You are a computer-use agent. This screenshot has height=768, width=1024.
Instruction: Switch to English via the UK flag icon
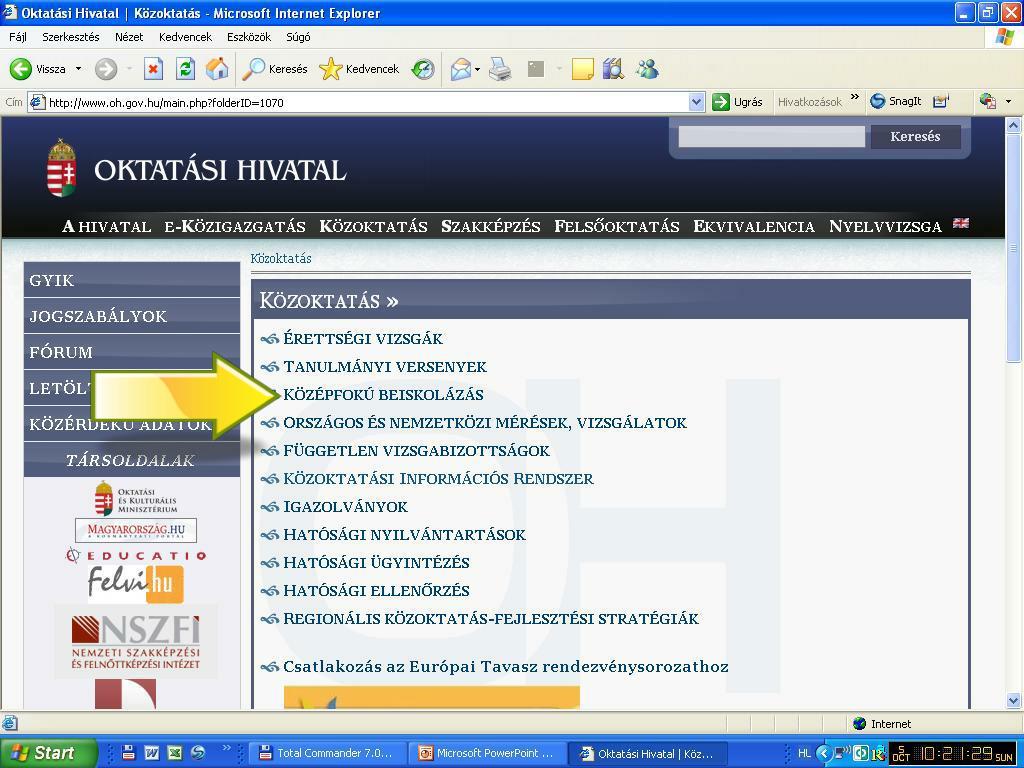point(961,223)
